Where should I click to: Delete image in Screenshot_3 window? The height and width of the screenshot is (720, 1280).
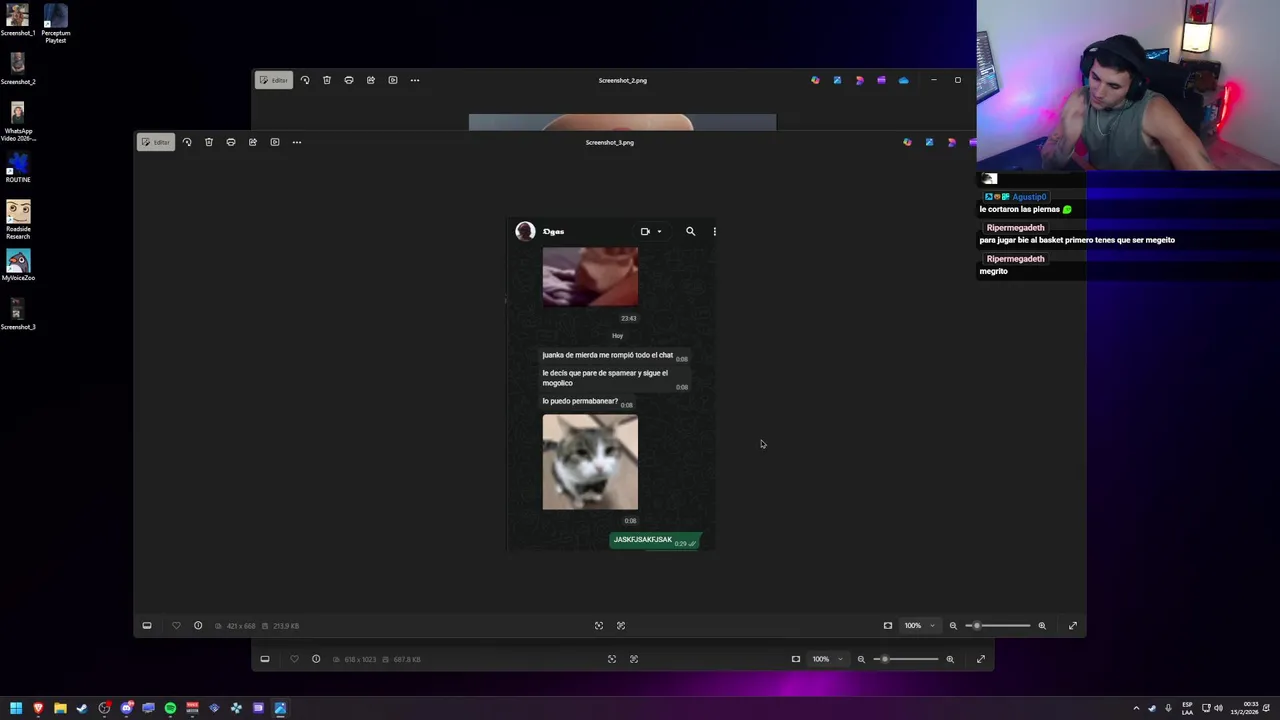(209, 142)
